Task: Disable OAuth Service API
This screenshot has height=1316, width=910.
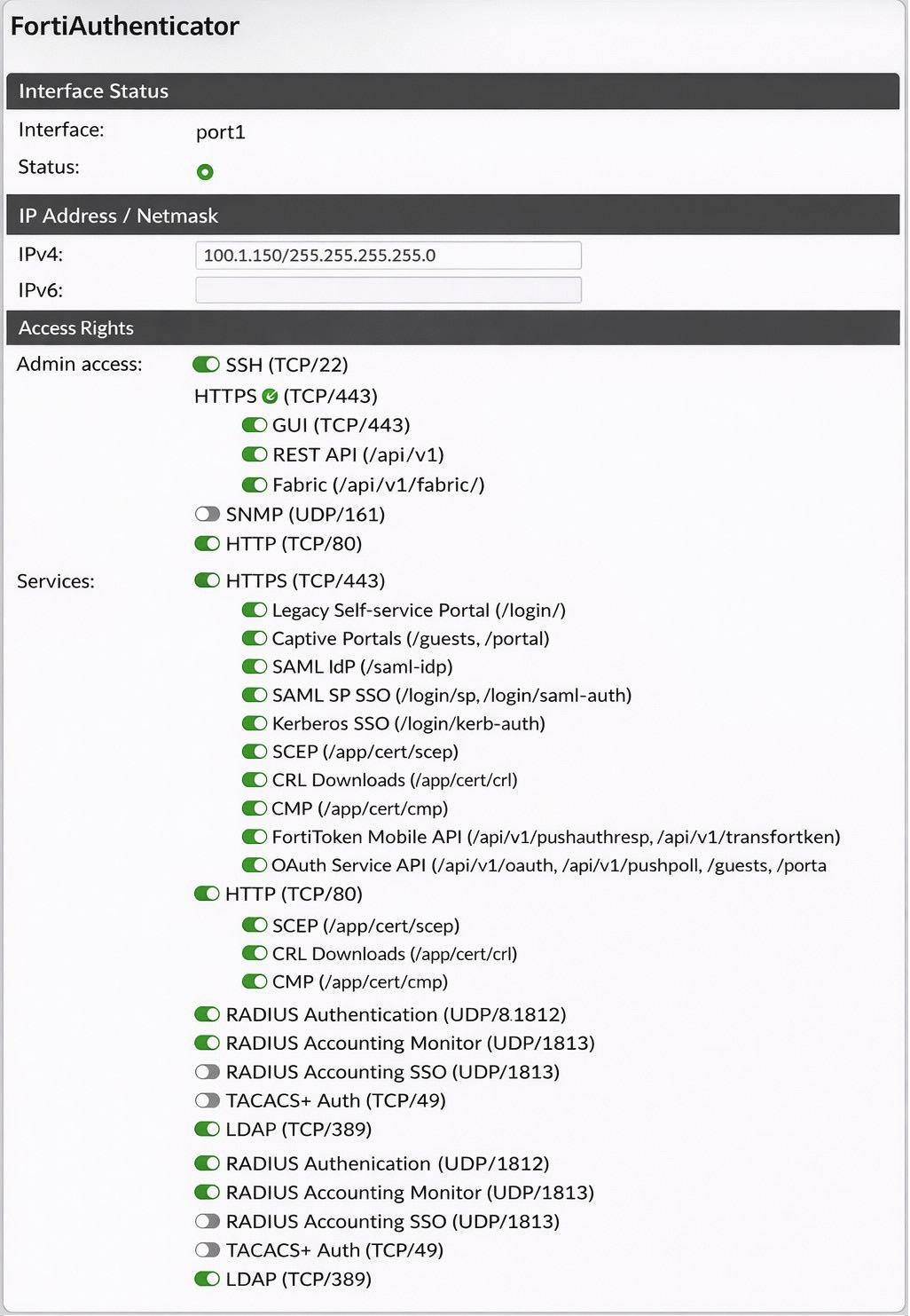Action: tap(255, 865)
